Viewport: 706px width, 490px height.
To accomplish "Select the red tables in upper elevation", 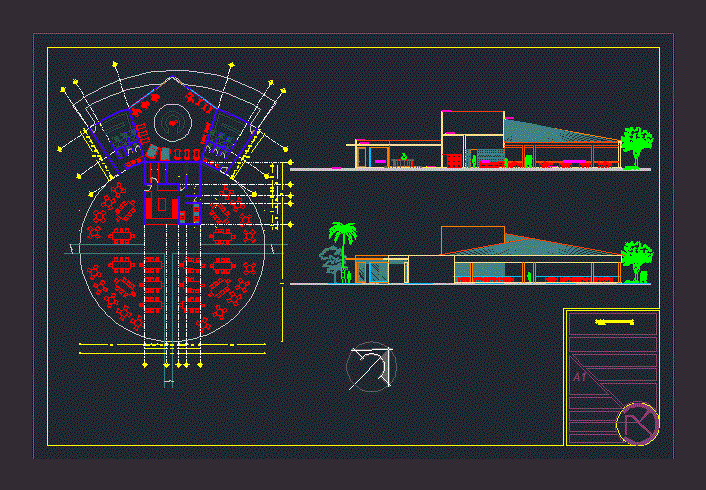I will tap(560, 160).
